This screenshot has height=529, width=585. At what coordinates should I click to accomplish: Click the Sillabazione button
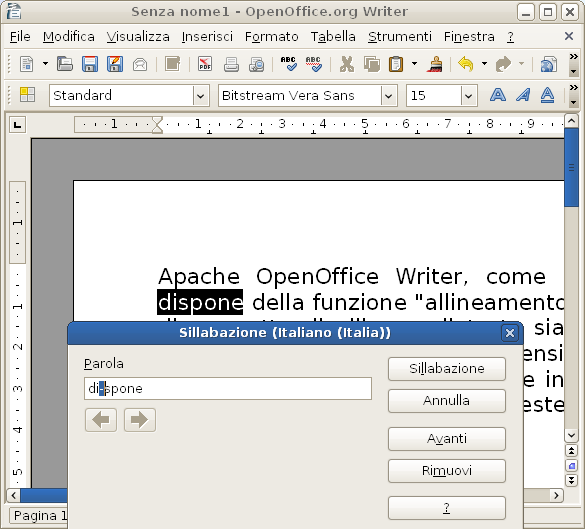(447, 369)
